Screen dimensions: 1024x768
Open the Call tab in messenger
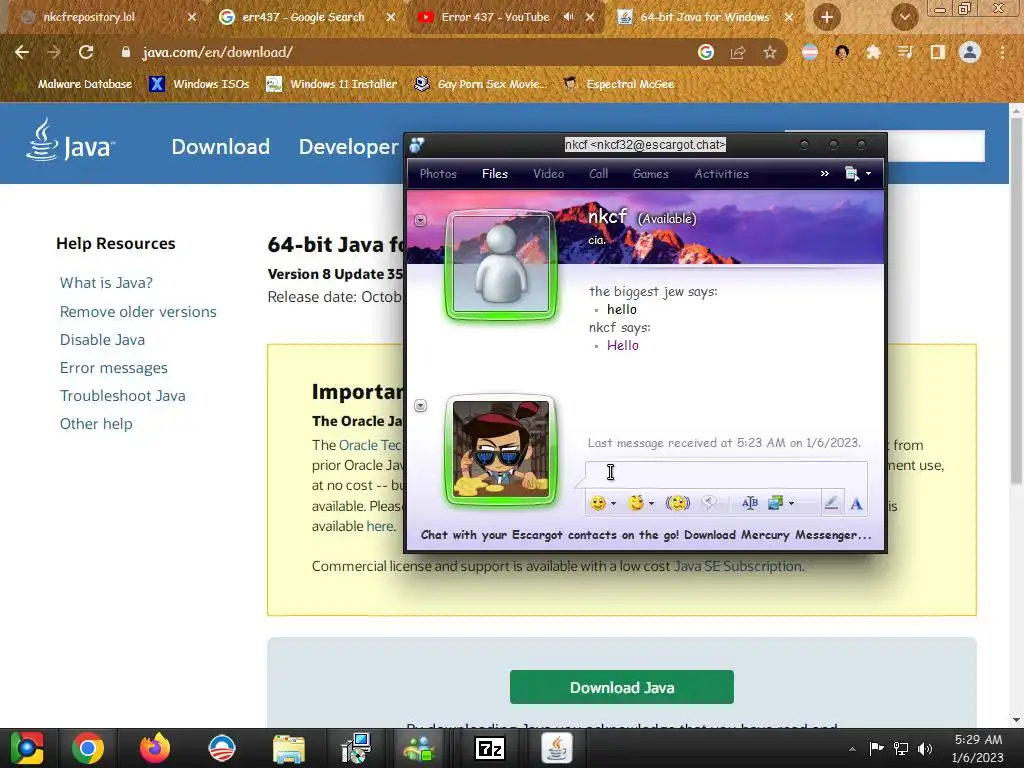pos(598,174)
